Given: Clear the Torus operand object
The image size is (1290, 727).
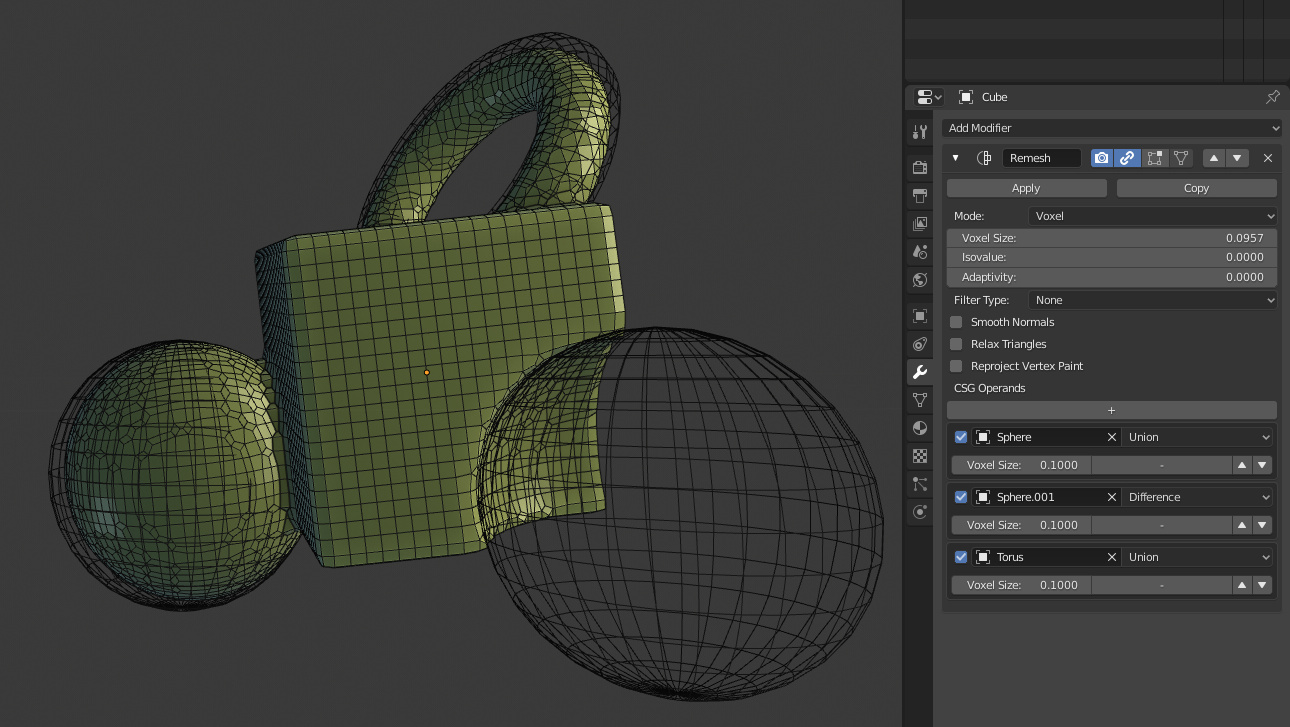Looking at the screenshot, I should point(1112,557).
